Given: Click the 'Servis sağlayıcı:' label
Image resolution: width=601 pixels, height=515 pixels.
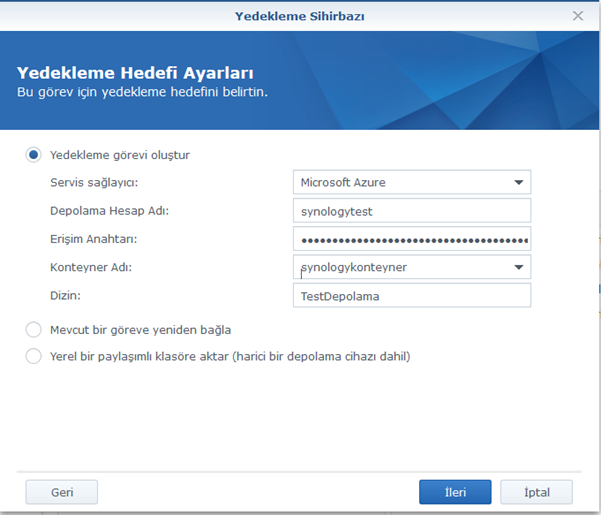Looking at the screenshot, I should 94,182.
